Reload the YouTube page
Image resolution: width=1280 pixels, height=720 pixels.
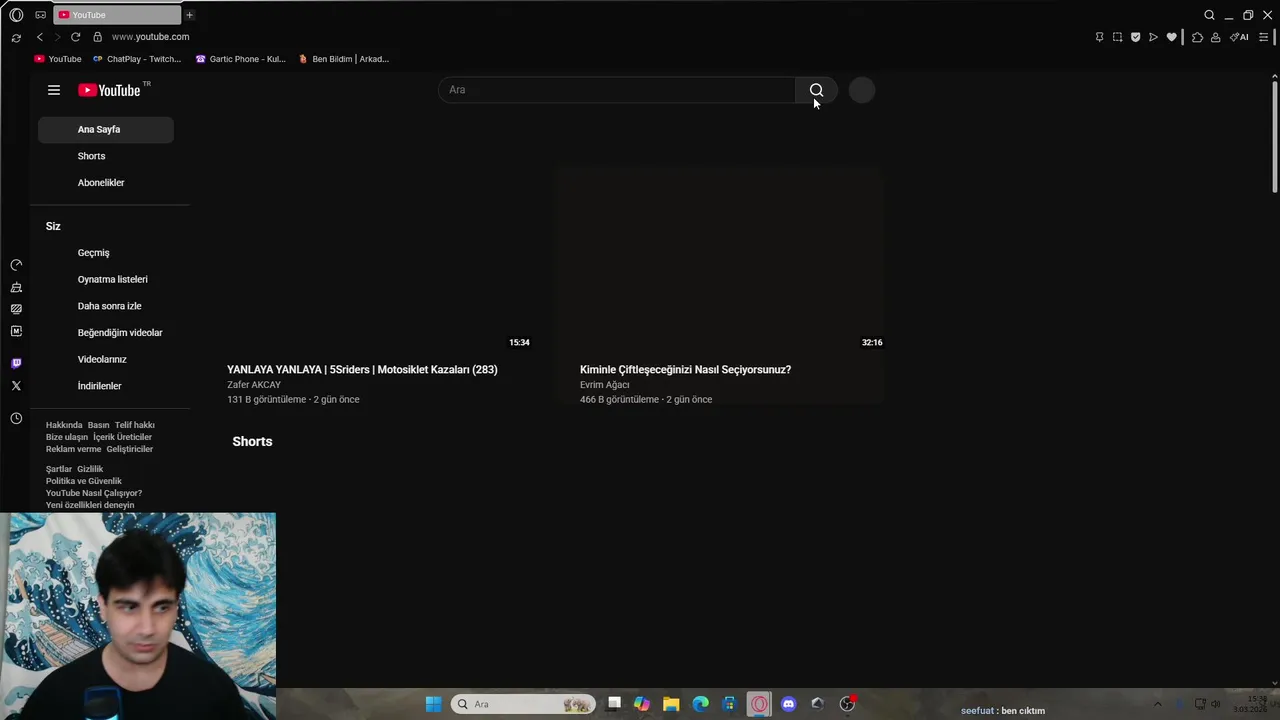pyautogui.click(x=75, y=37)
